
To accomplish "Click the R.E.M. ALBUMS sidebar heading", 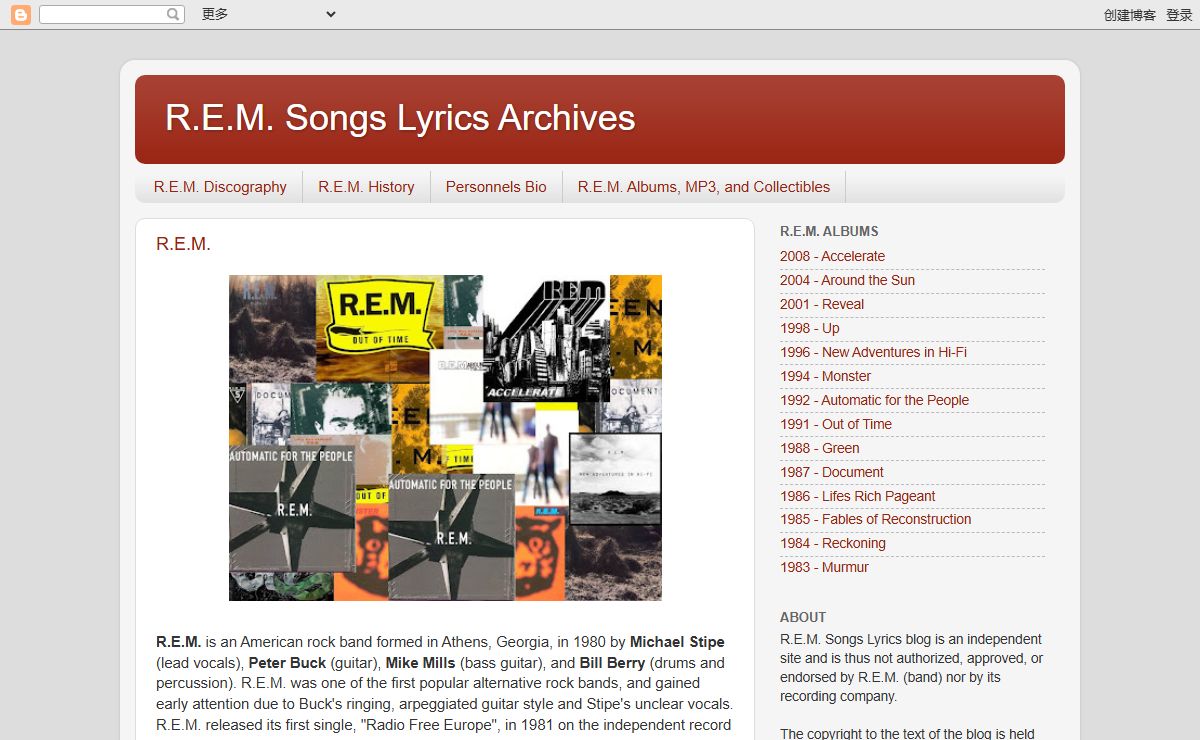I will pyautogui.click(x=829, y=231).
